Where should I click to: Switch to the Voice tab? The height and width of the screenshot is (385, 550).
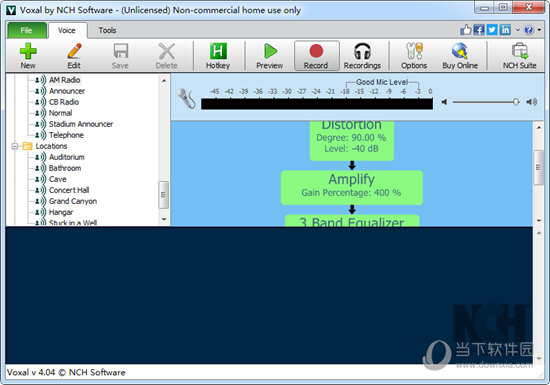[67, 31]
